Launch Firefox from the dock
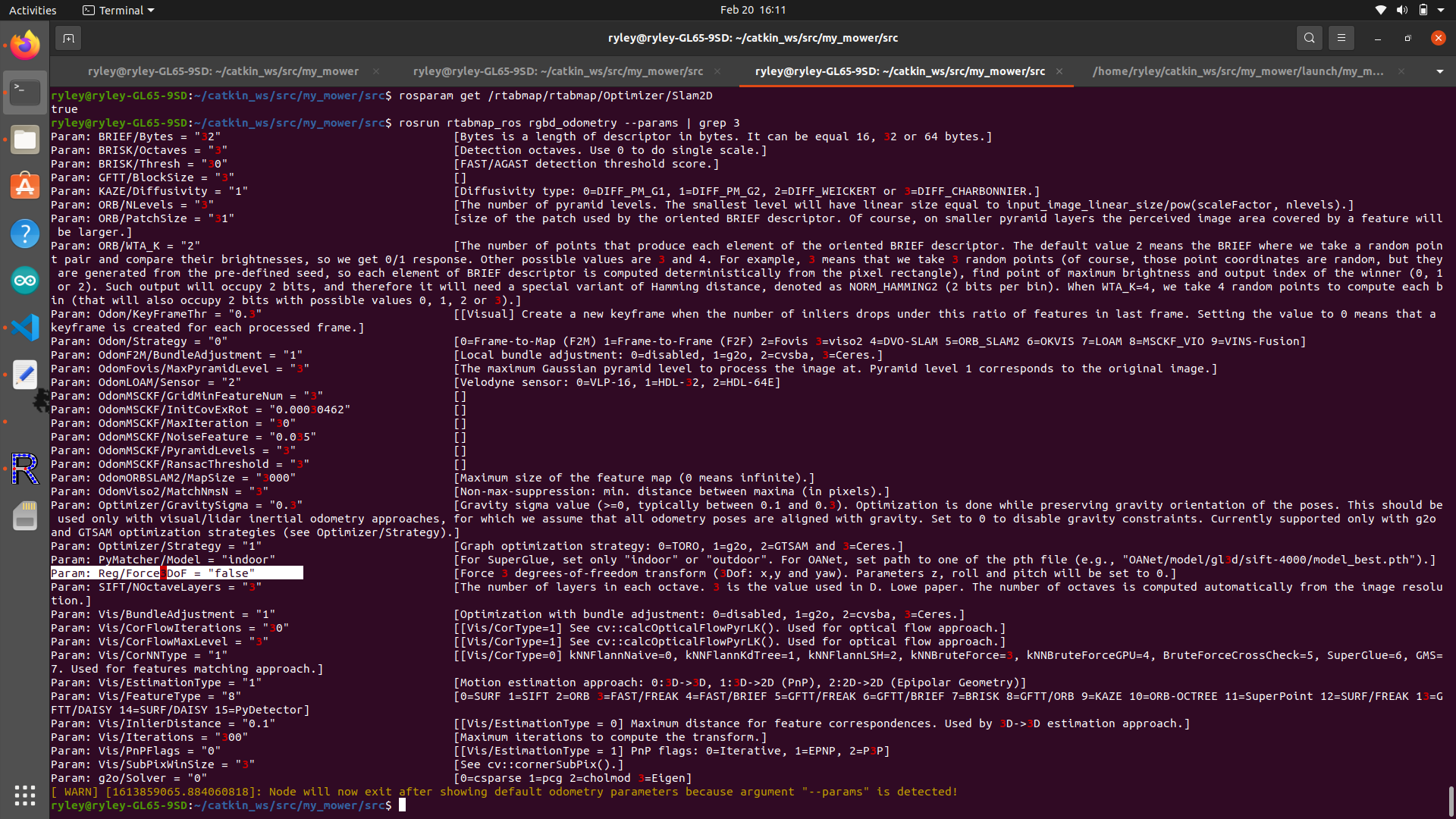1456x819 pixels. point(25,45)
